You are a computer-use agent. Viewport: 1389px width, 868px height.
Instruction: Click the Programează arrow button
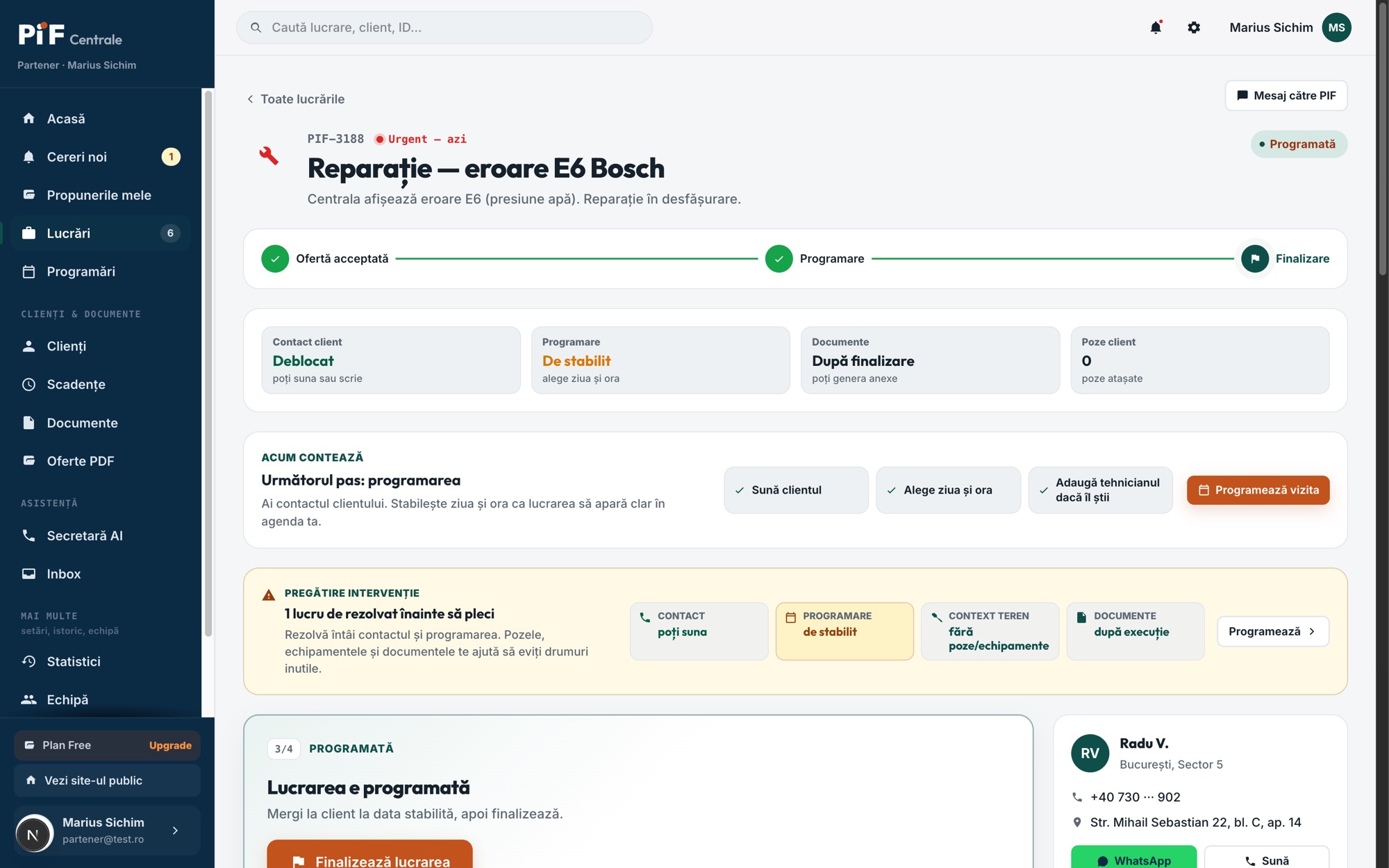click(1273, 631)
